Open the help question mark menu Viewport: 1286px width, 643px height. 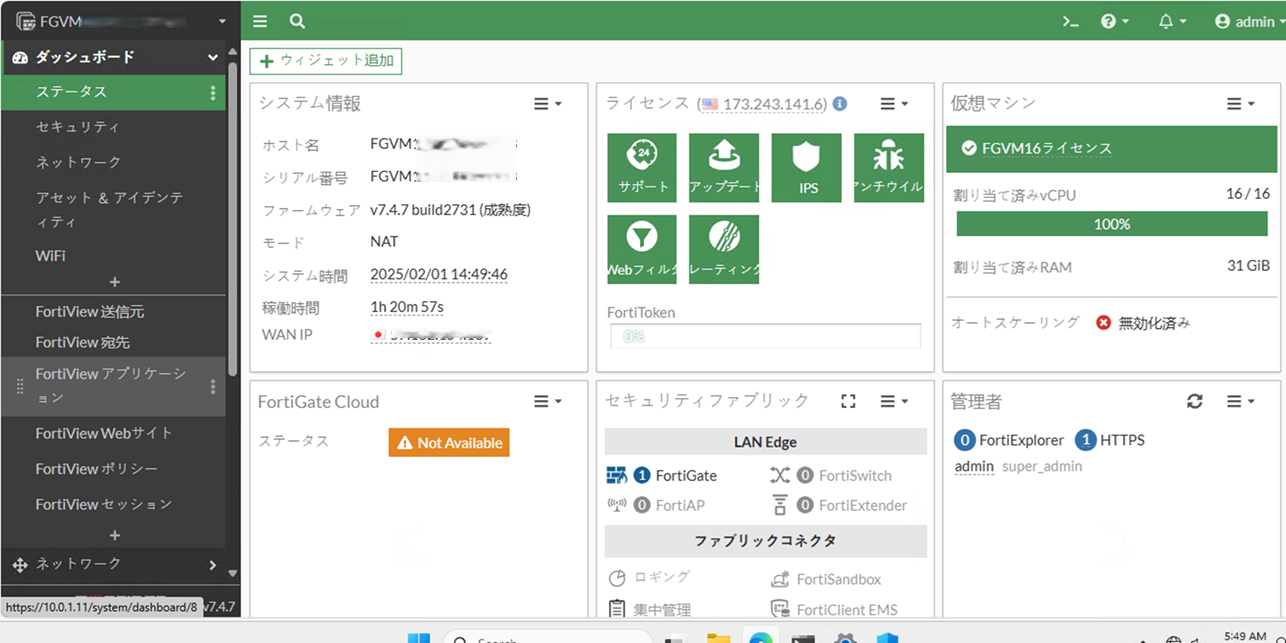tap(1114, 21)
